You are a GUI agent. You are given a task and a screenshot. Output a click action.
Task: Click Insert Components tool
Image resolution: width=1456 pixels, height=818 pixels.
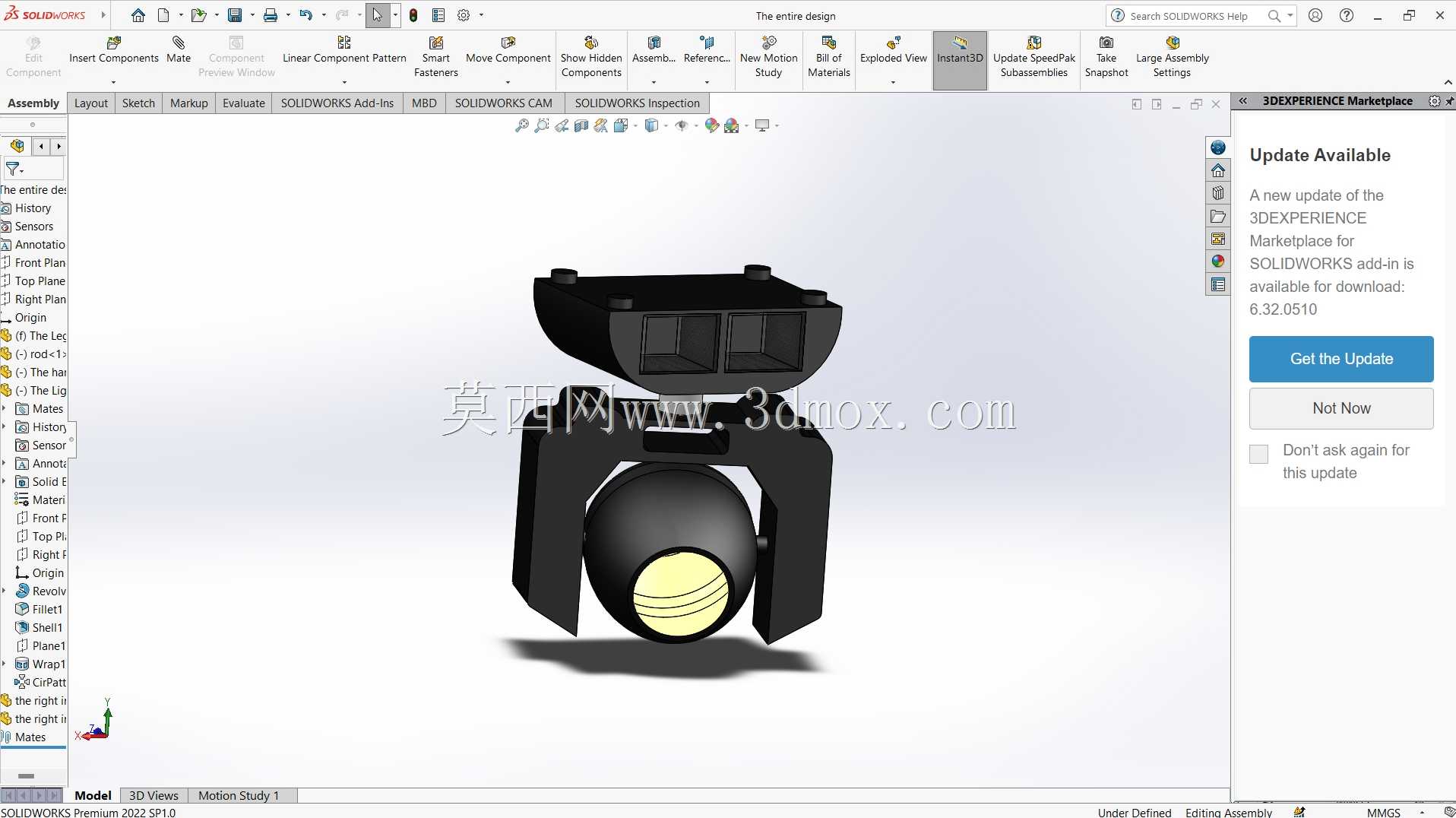pos(114,50)
